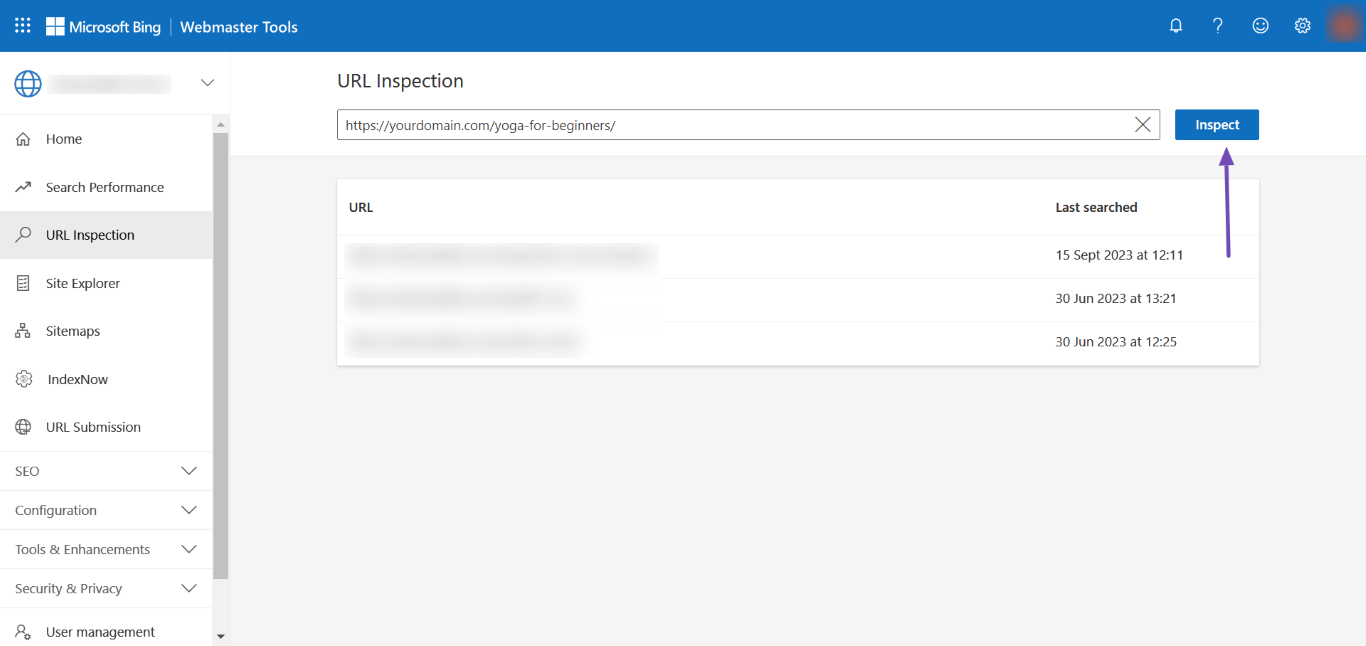1366x646 pixels.
Task: Click sidebar scrollbar down arrow
Action: (x=221, y=636)
